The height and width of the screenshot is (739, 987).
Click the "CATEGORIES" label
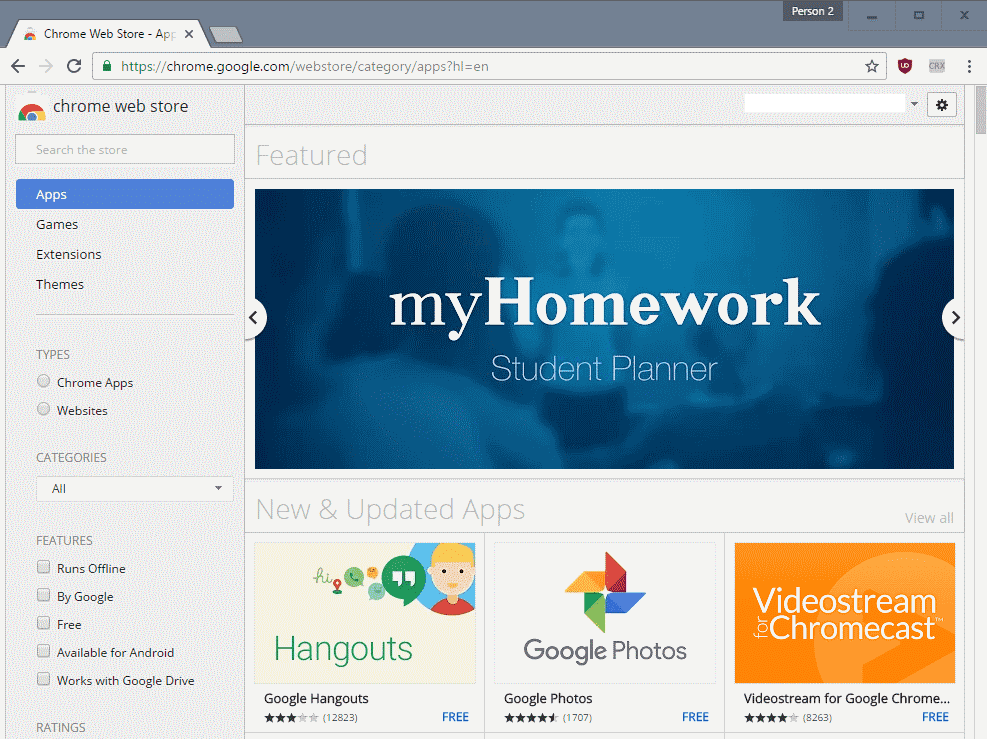tap(71, 458)
